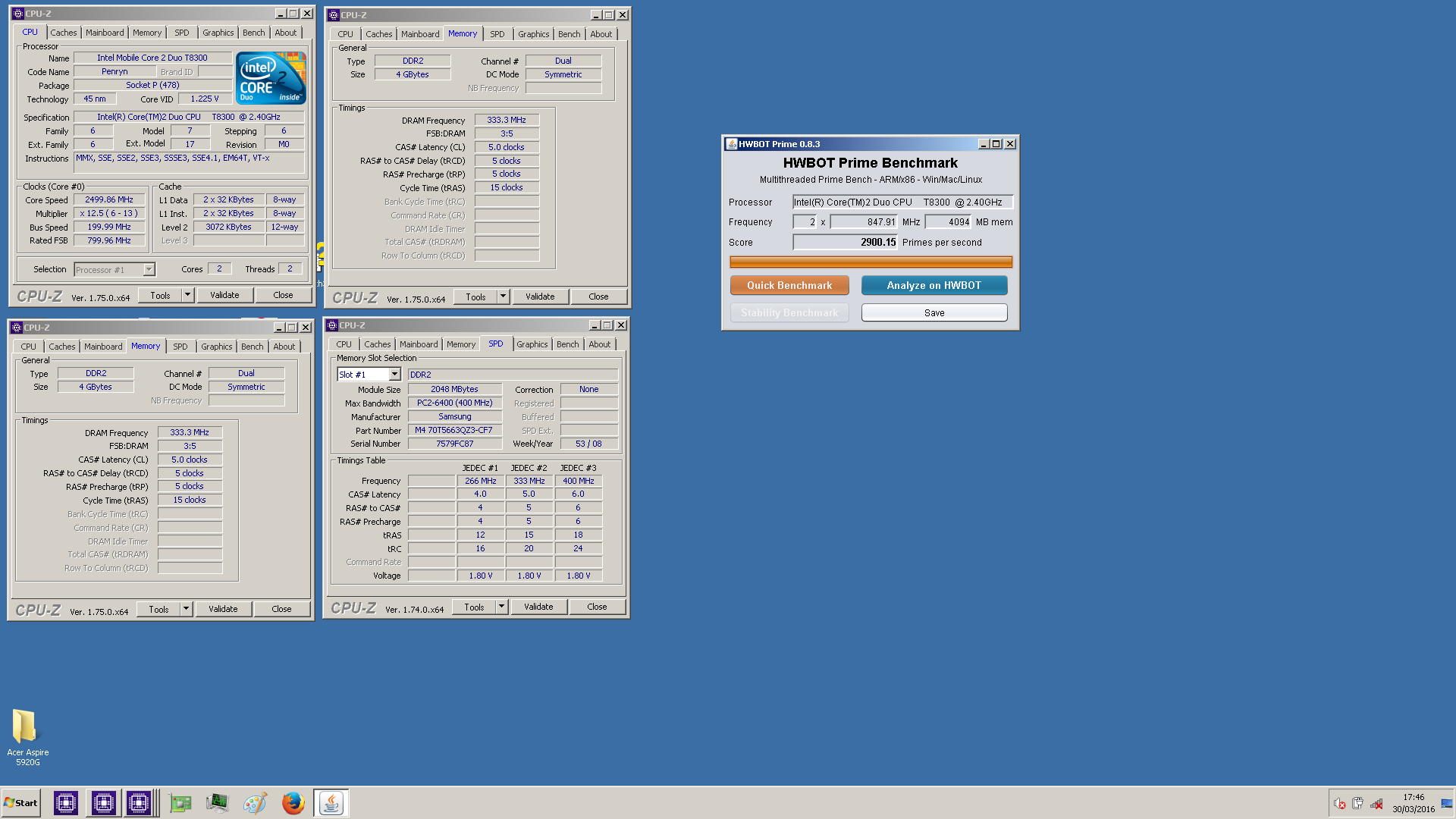Expand Tools arrow in the lower Memory window
This screenshot has height=819, width=1456.
point(186,609)
